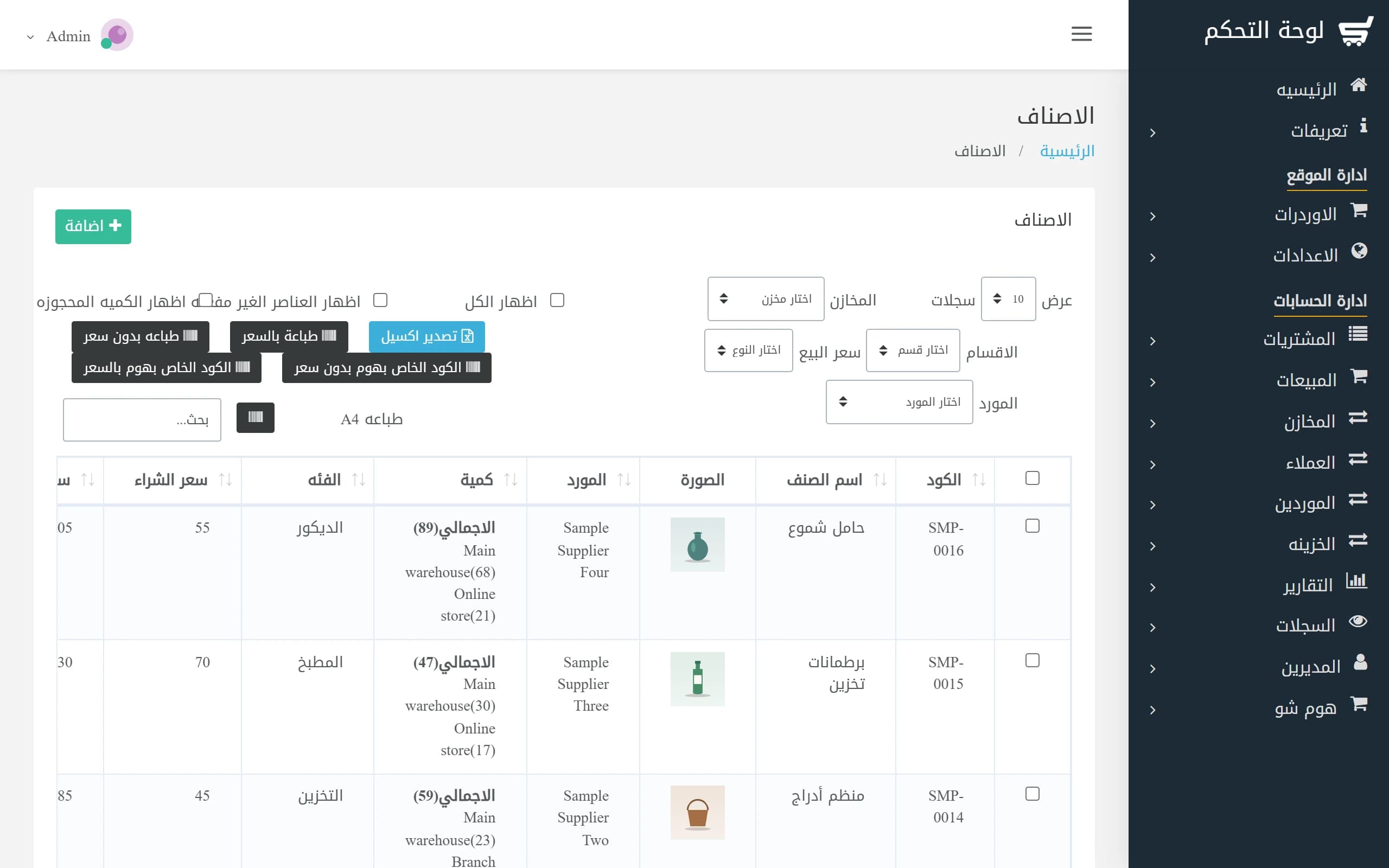Check the row SMP-0016 checkbox
1389x868 pixels.
pyautogui.click(x=1032, y=526)
